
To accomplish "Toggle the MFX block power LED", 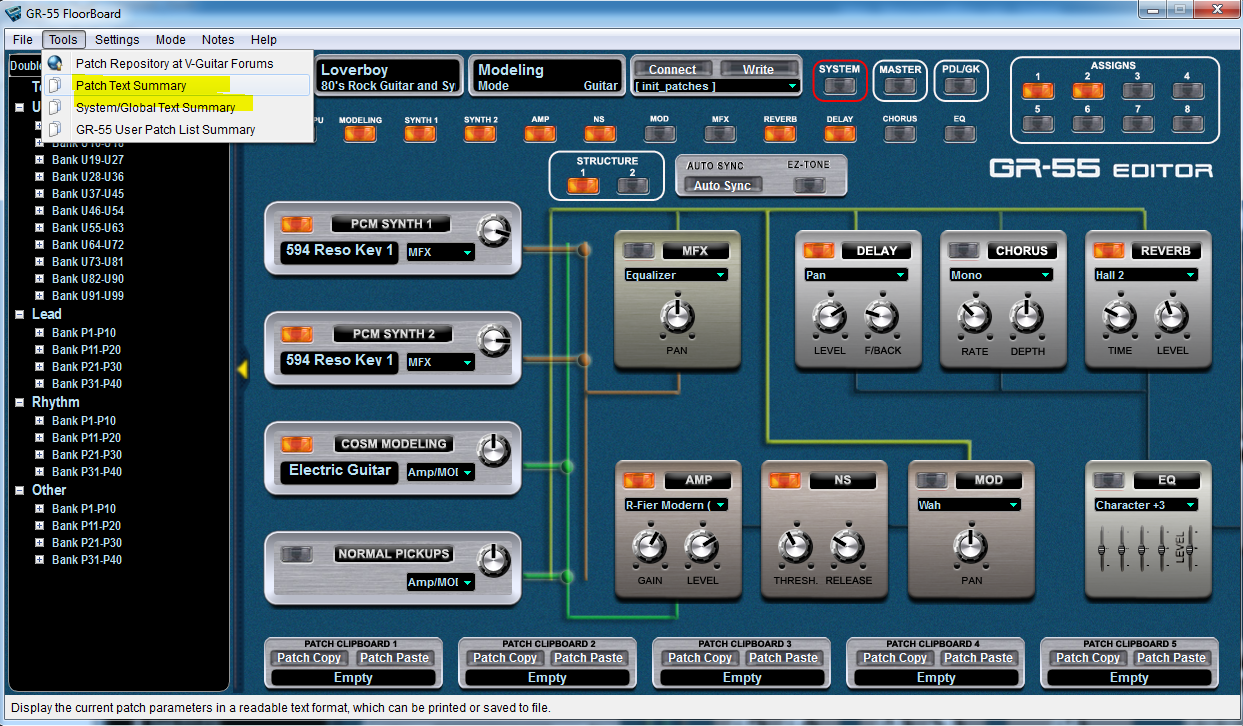I will (x=638, y=250).
